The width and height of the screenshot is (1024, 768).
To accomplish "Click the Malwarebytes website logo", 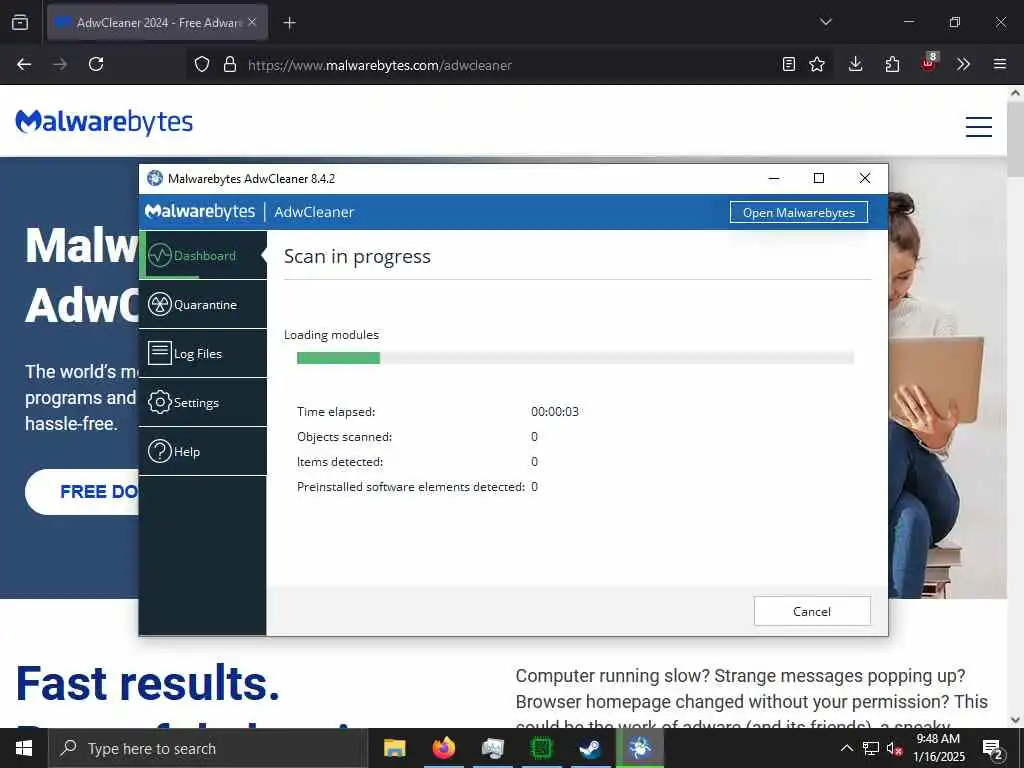I will [104, 122].
